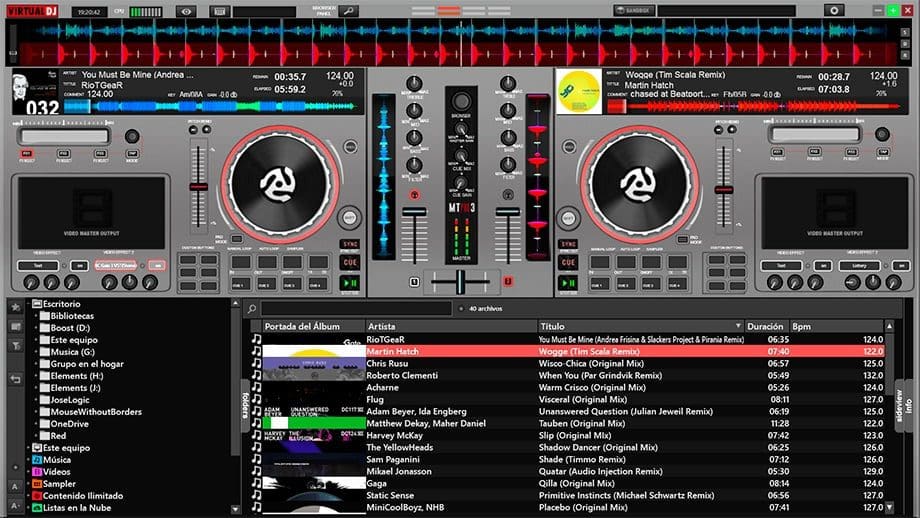Click the CUE button on right deck
Viewport: 920px width, 518px height.
(x=568, y=262)
